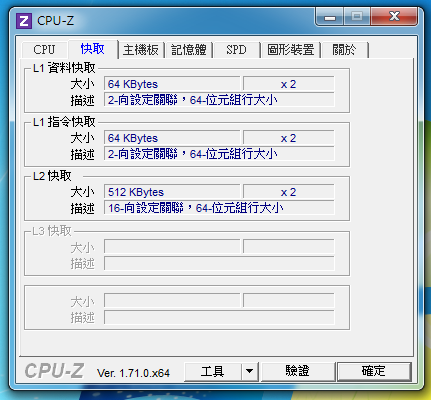Click the L3 快取 group label
The width and height of the screenshot is (431, 400).
[52, 231]
